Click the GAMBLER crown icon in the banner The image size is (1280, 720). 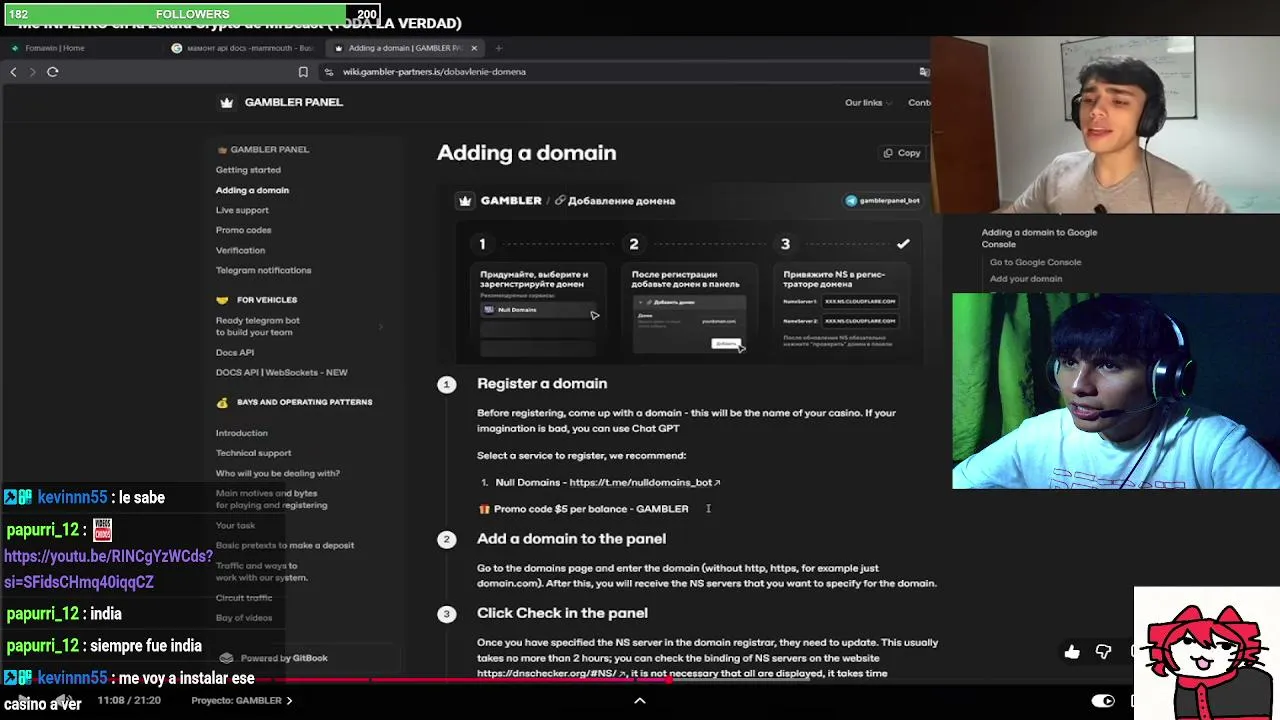point(465,201)
